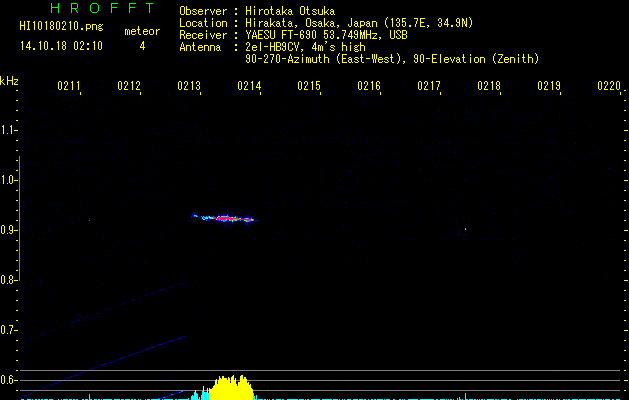The width and height of the screenshot is (629, 400).
Task: Click the meteor count value 4
Action: pyautogui.click(x=142, y=46)
